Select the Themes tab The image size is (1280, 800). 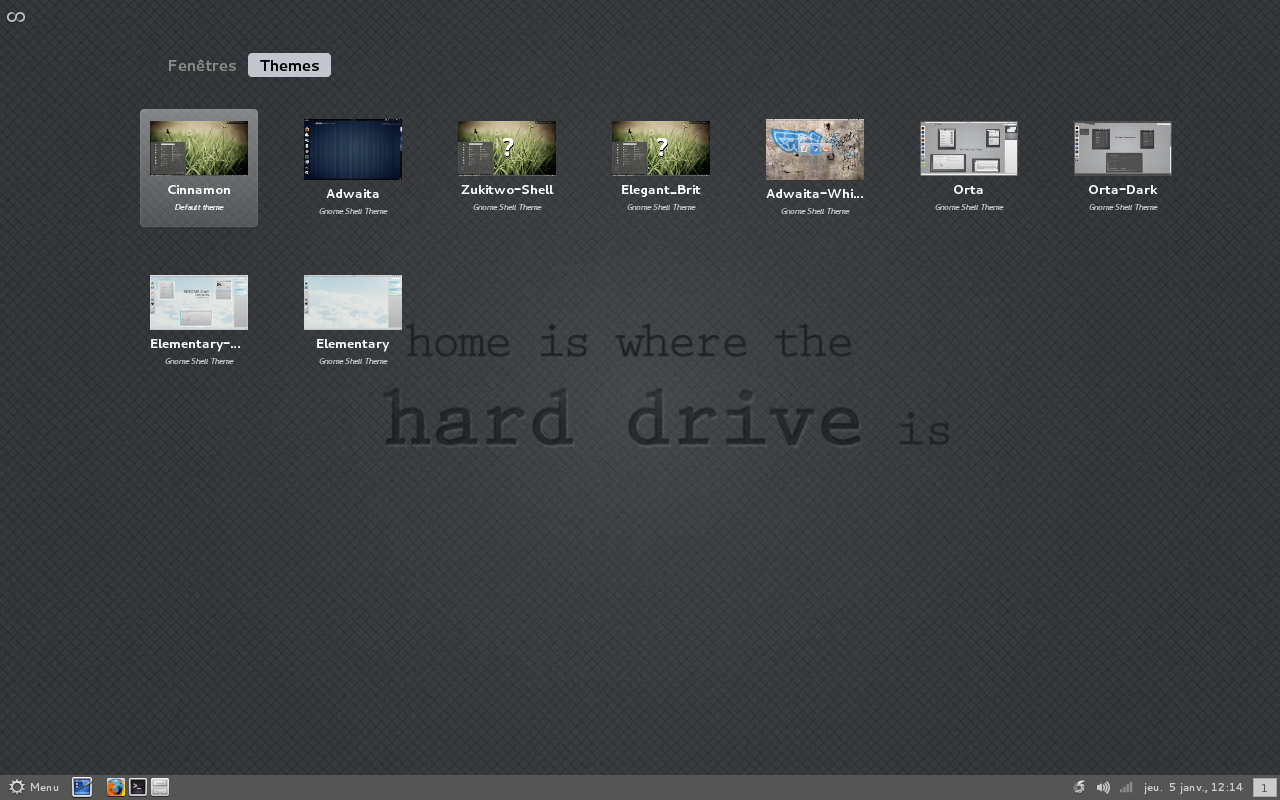(x=289, y=65)
